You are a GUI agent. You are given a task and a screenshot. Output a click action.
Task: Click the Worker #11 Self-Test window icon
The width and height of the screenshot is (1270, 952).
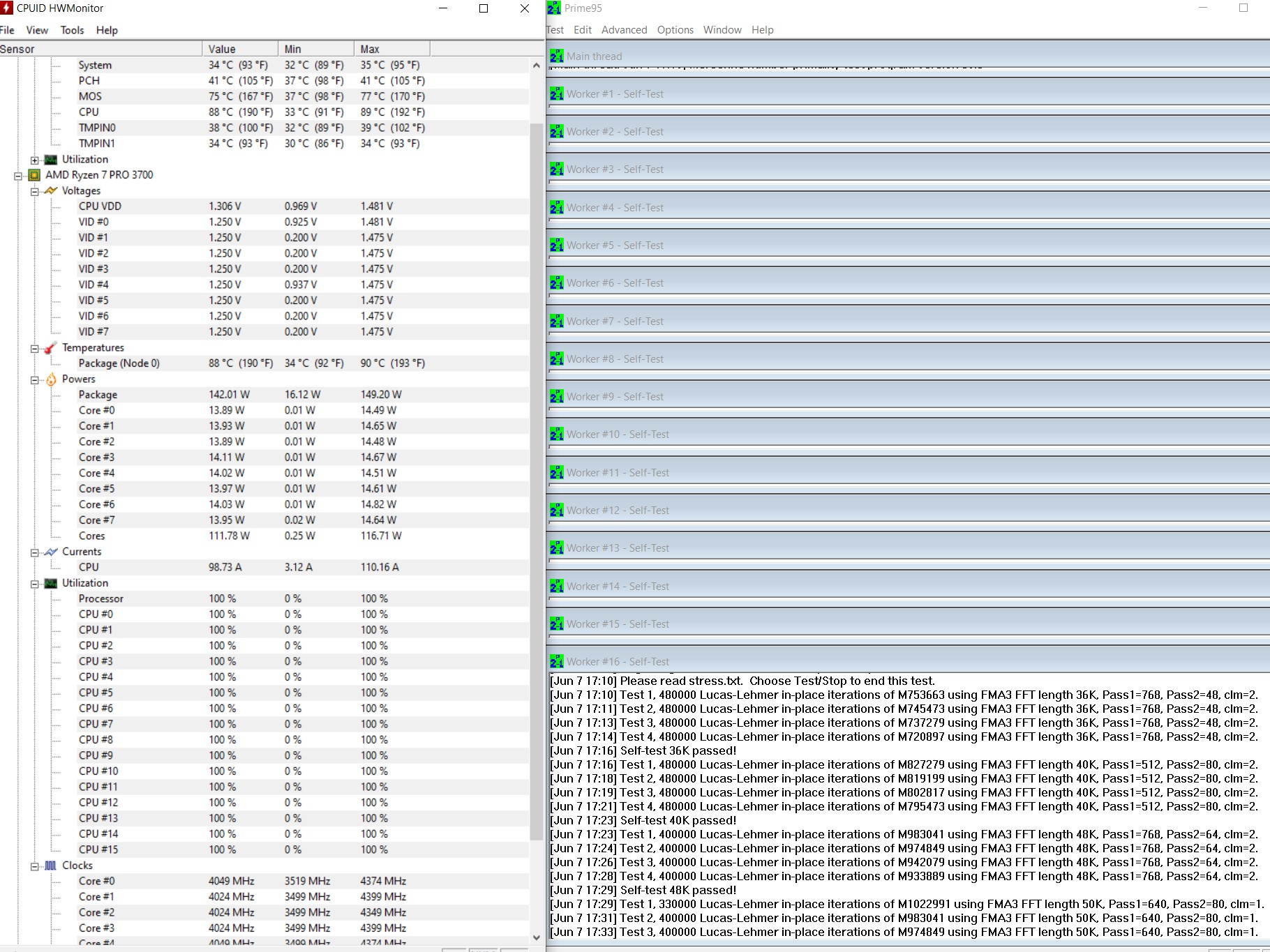click(x=557, y=473)
